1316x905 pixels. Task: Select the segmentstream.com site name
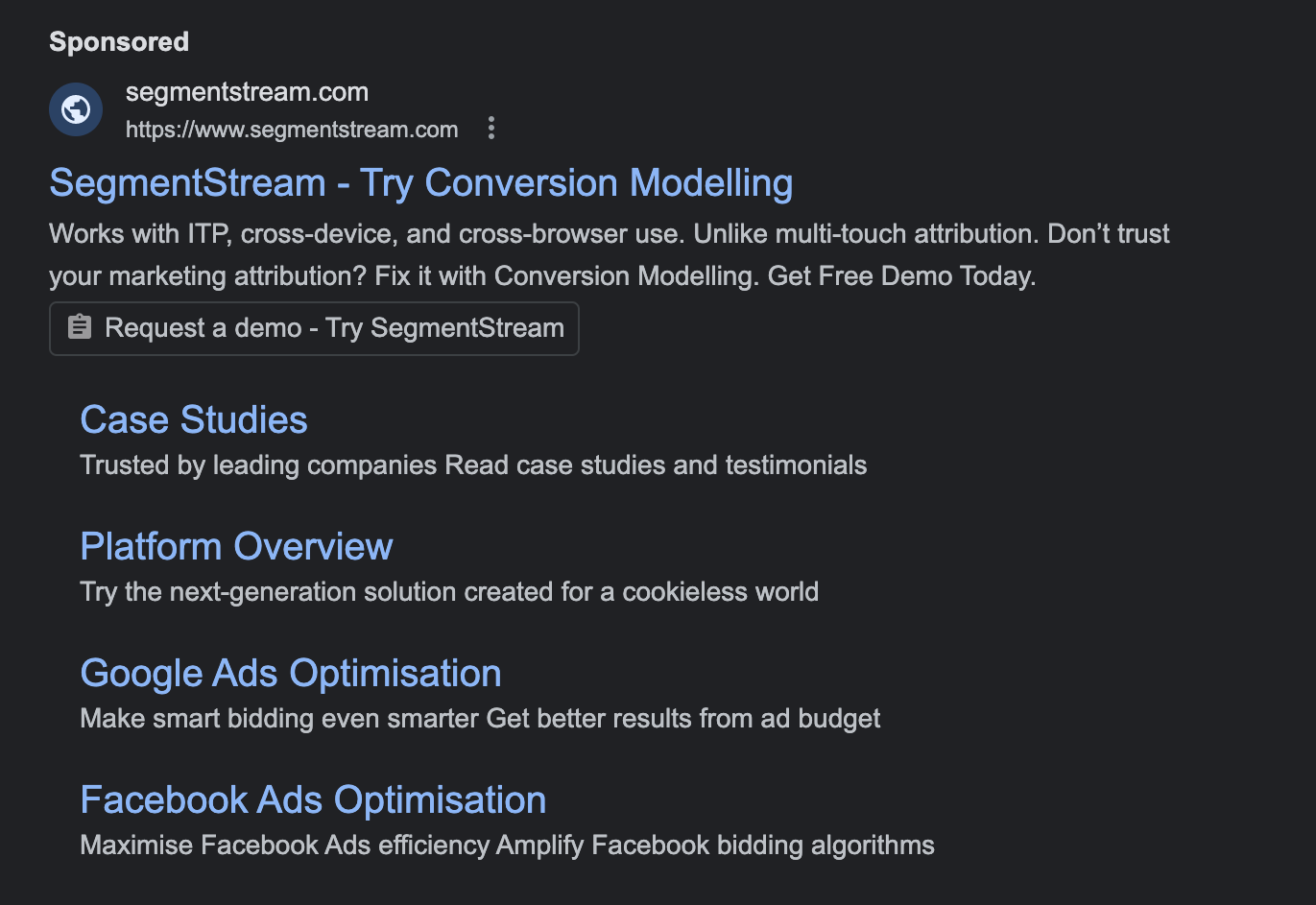pyautogui.click(x=247, y=91)
